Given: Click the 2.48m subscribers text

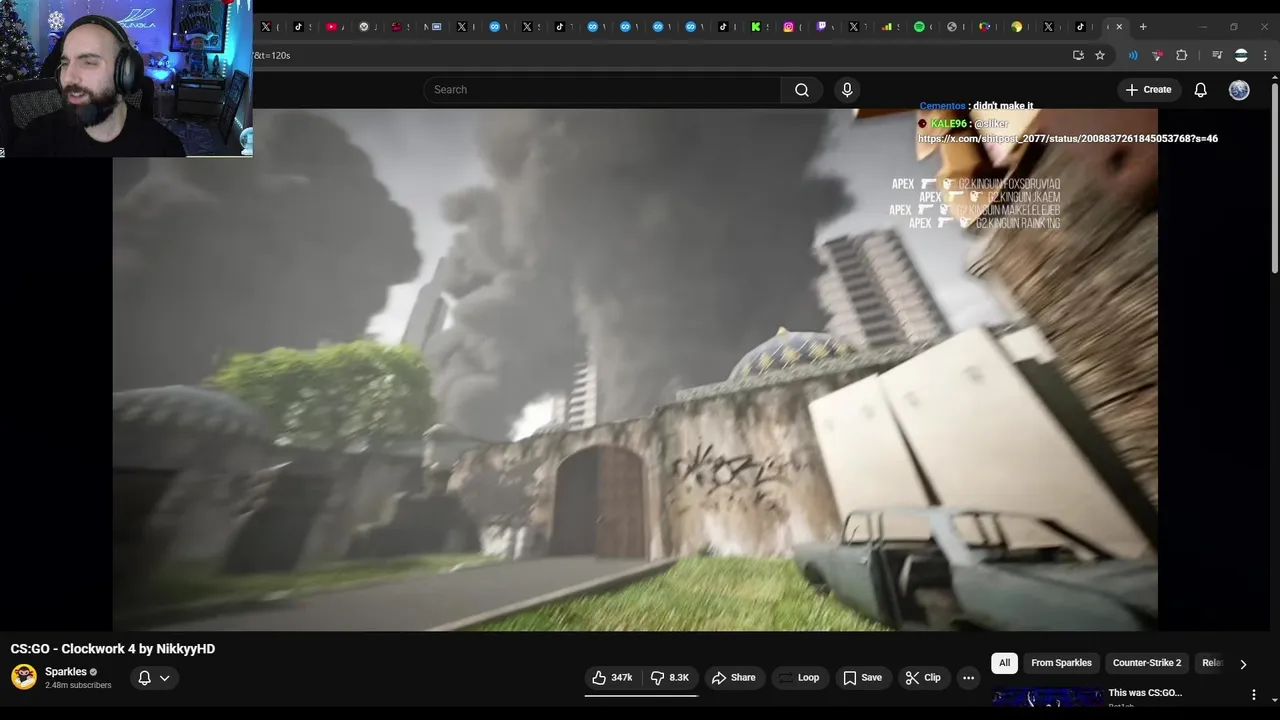Looking at the screenshot, I should pyautogui.click(x=78, y=685).
